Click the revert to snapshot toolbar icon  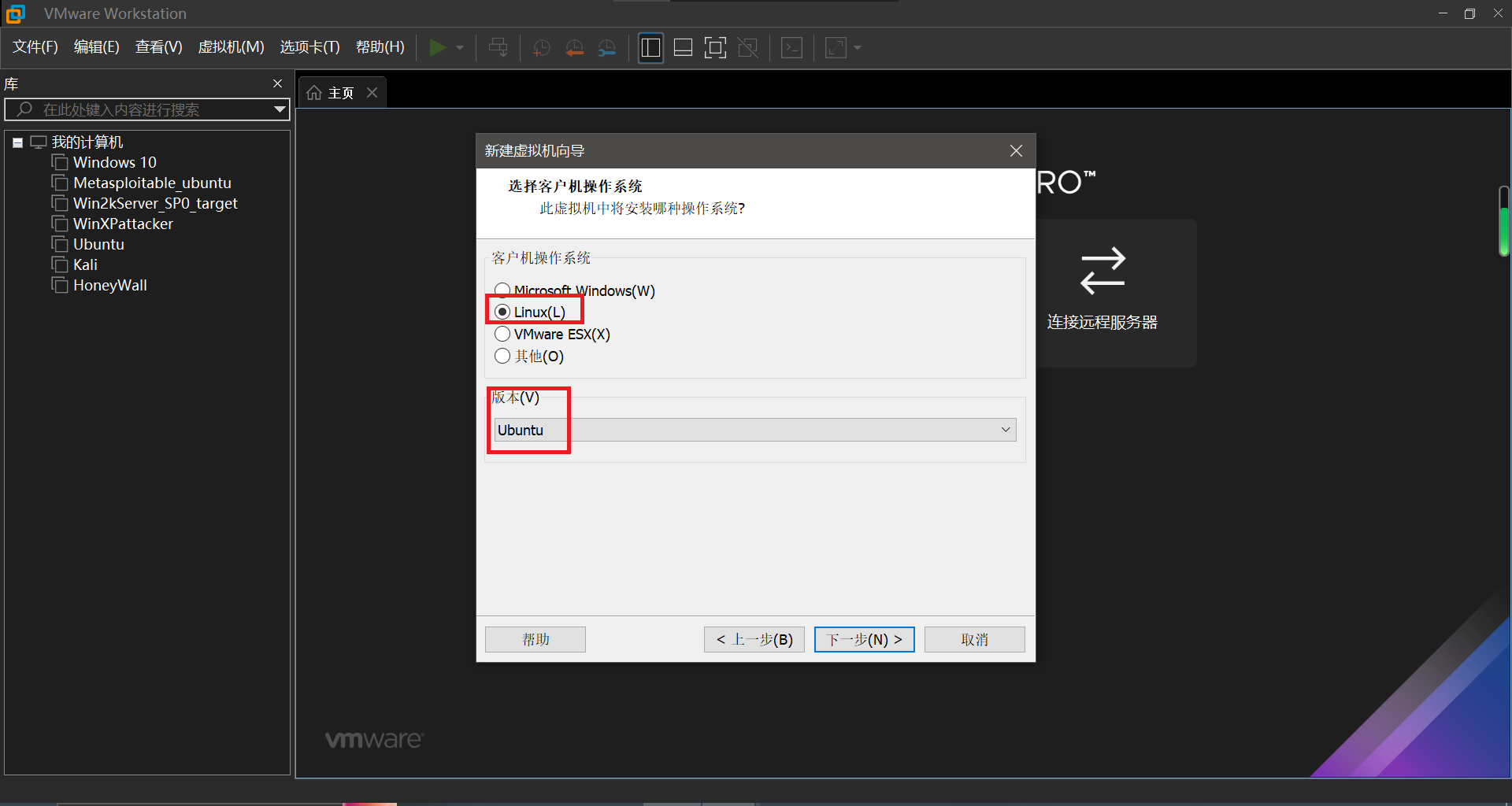click(x=574, y=48)
